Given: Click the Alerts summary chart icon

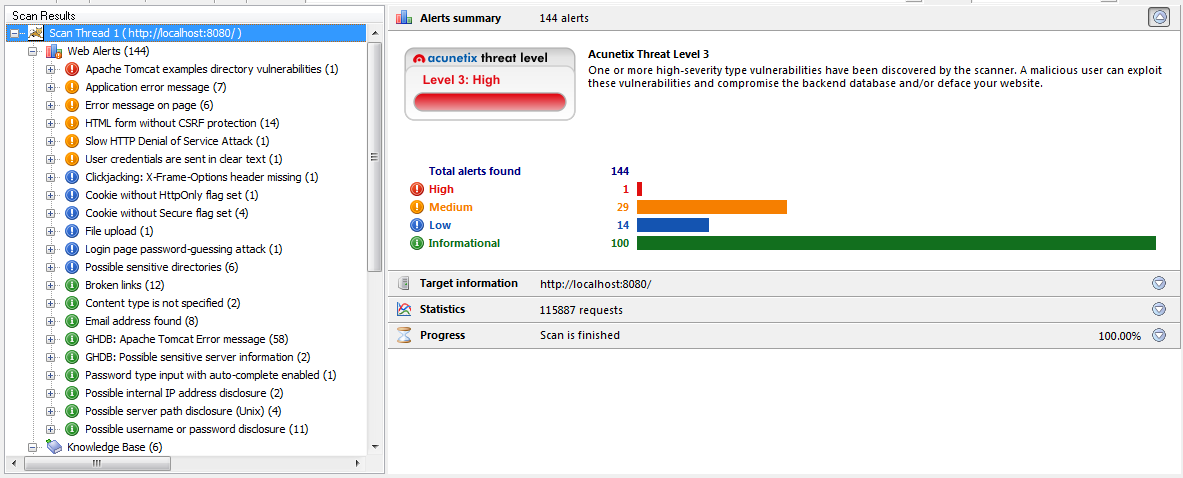Looking at the screenshot, I should pos(404,18).
